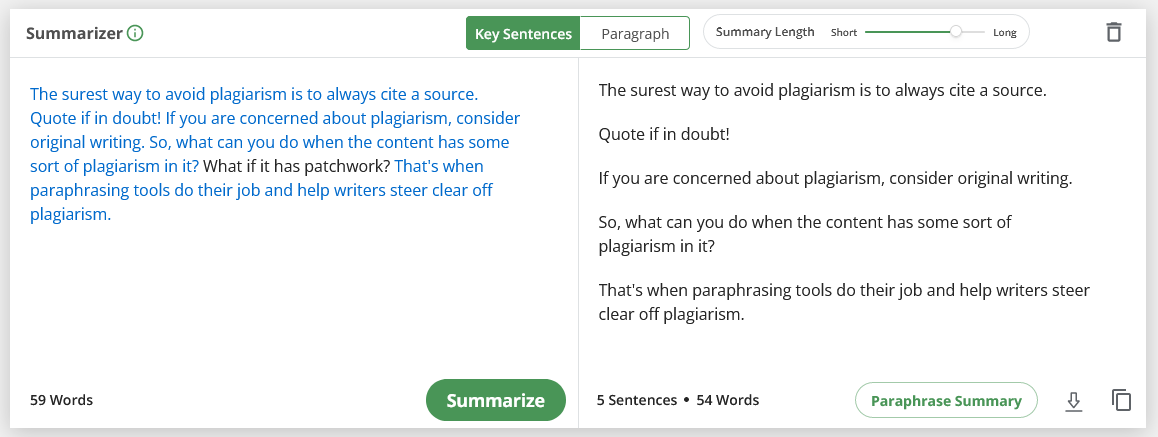This screenshot has width=1158, height=437.
Task: Click the highlighted sentence 'Quote if in doubt!'
Action: [94, 118]
